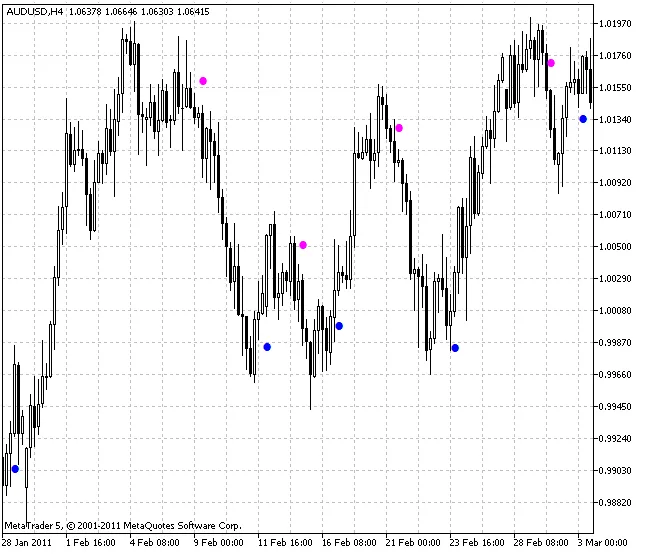Select the magenta dot above 28 Feb 08:00

tap(551, 63)
